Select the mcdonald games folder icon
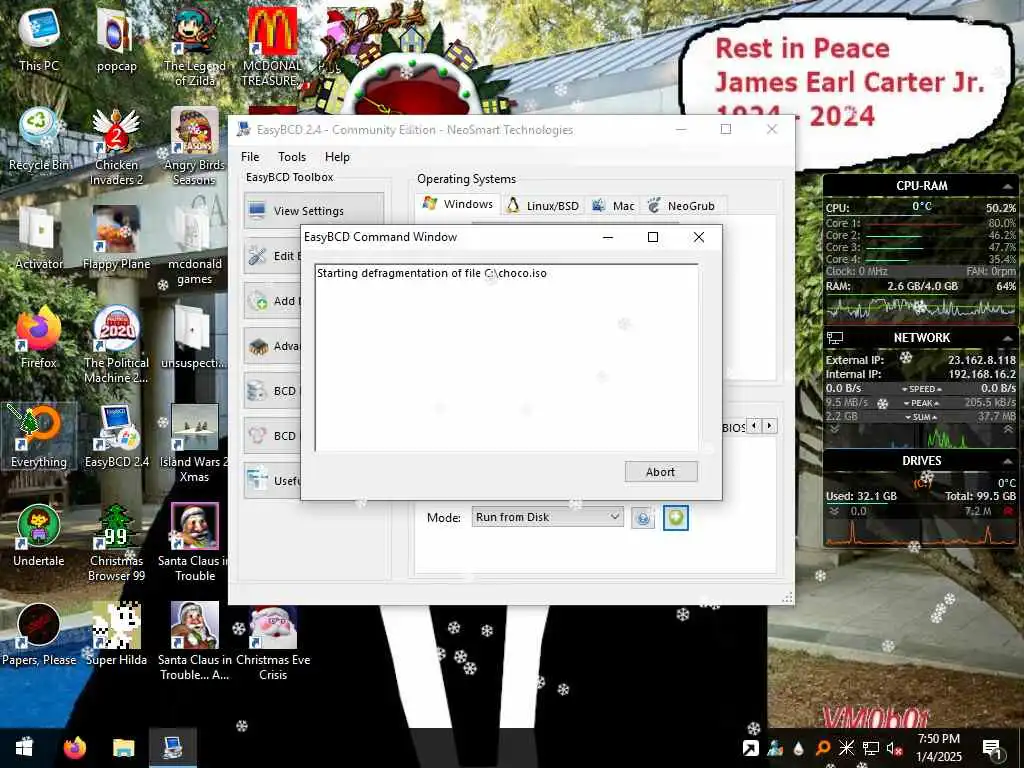Image resolution: width=1024 pixels, height=768 pixels. [195, 246]
